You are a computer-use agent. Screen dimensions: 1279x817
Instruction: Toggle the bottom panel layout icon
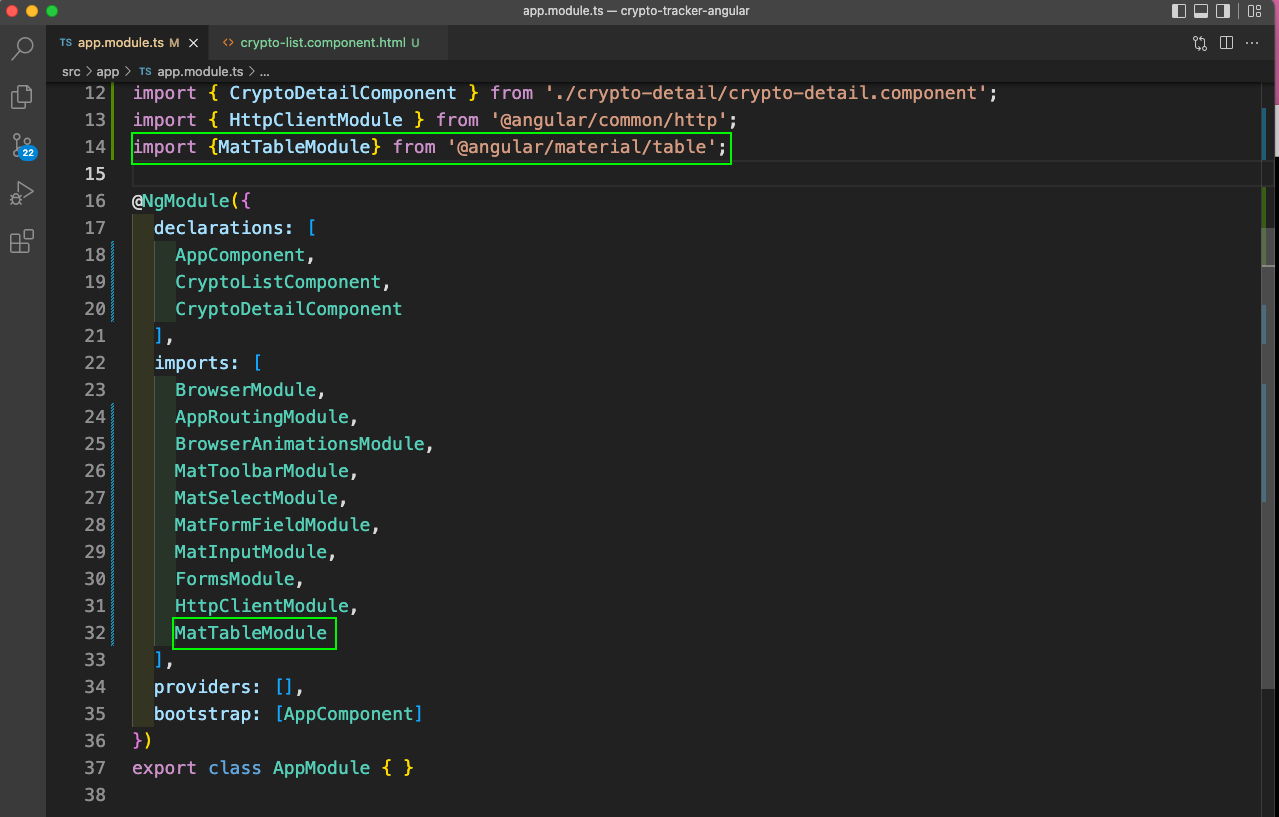pos(1201,11)
